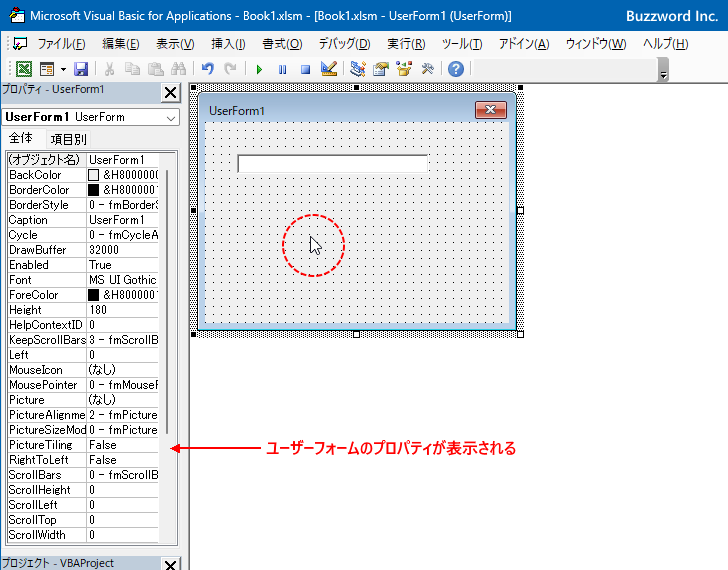This screenshot has width=728, height=570.
Task: Save Book1.xlsm with the floppy icon
Action: [81, 69]
